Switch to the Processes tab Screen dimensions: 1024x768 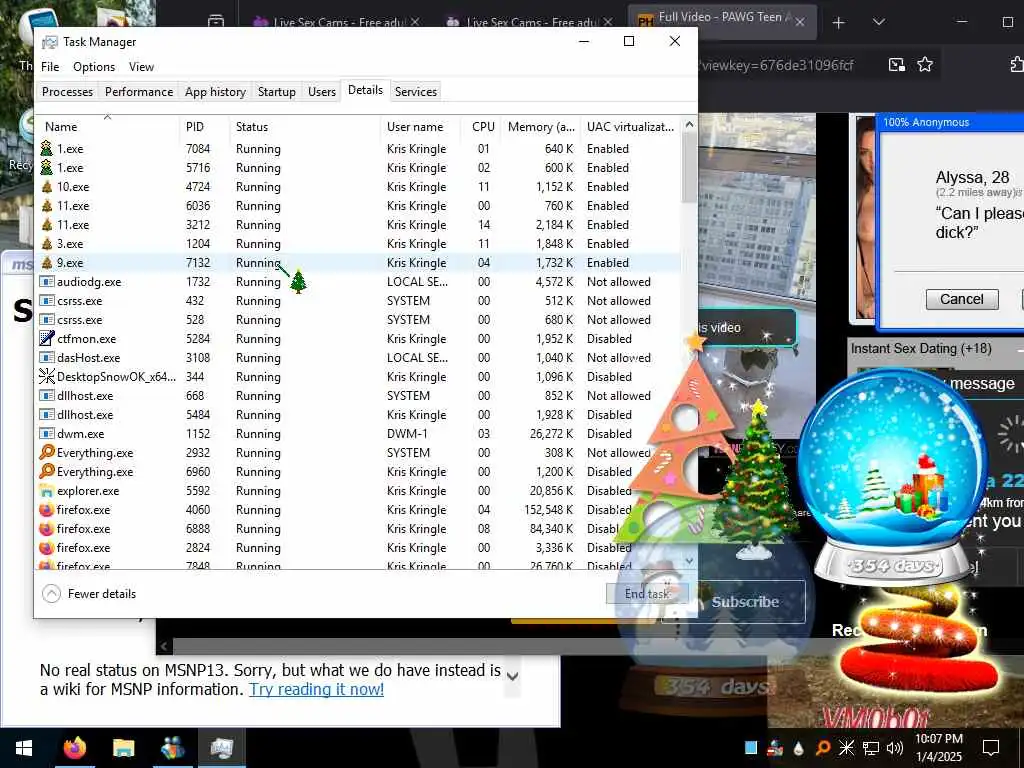pos(67,91)
